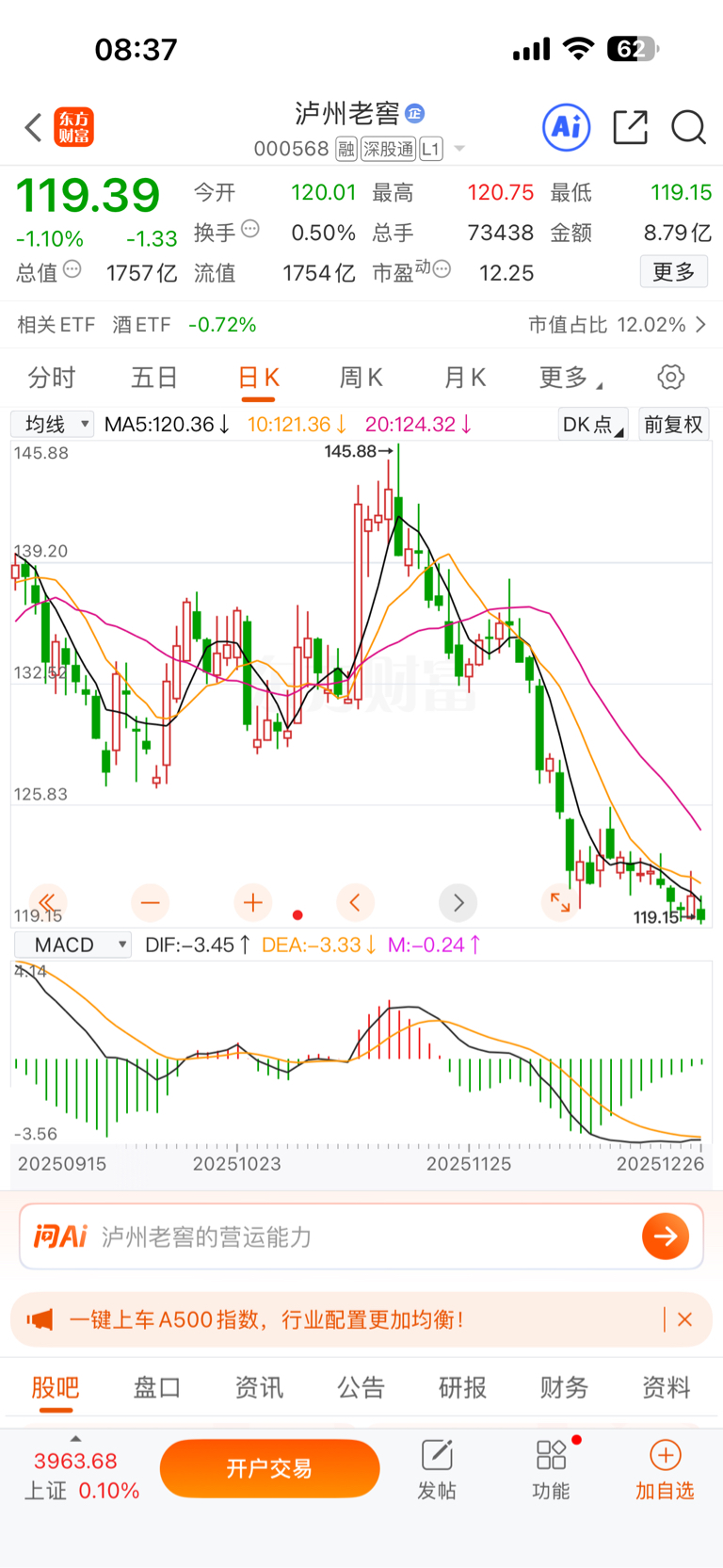Tap the share export icon
Image resolution: width=723 pixels, height=1568 pixels.
[x=630, y=127]
